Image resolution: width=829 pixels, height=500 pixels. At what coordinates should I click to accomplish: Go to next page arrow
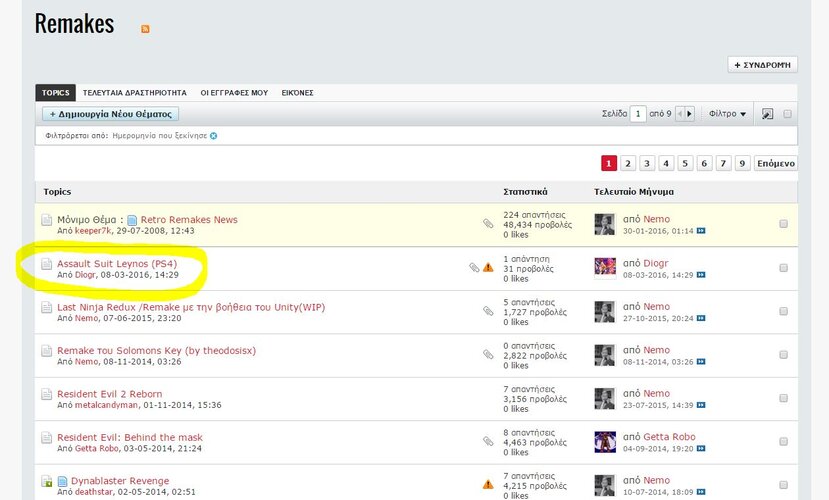pyautogui.click(x=689, y=114)
